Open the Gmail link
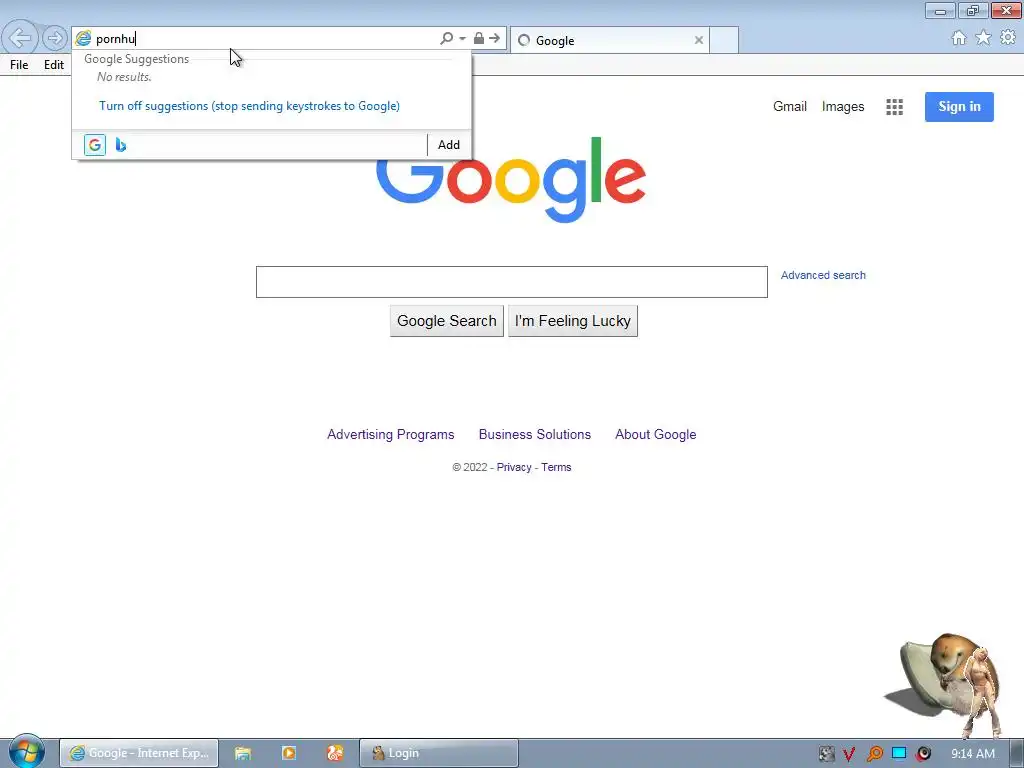The image size is (1024, 768). click(x=790, y=106)
